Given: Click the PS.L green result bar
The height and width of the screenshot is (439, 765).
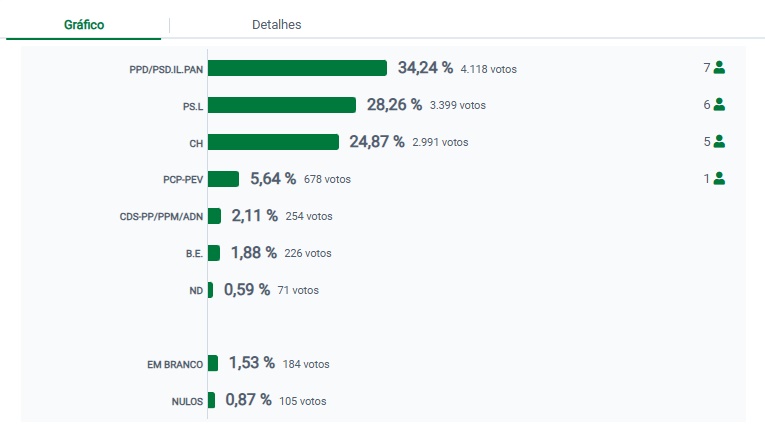Looking at the screenshot, I should tap(282, 105).
